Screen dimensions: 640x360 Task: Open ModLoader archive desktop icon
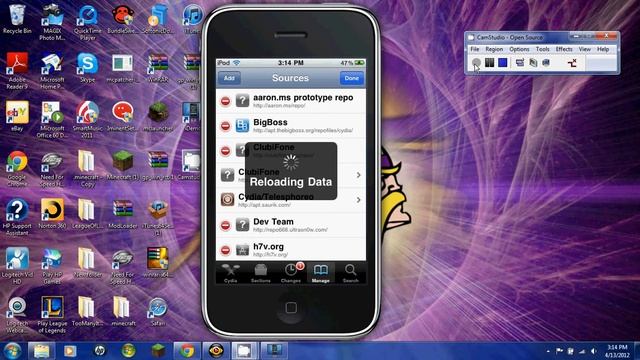(122, 213)
